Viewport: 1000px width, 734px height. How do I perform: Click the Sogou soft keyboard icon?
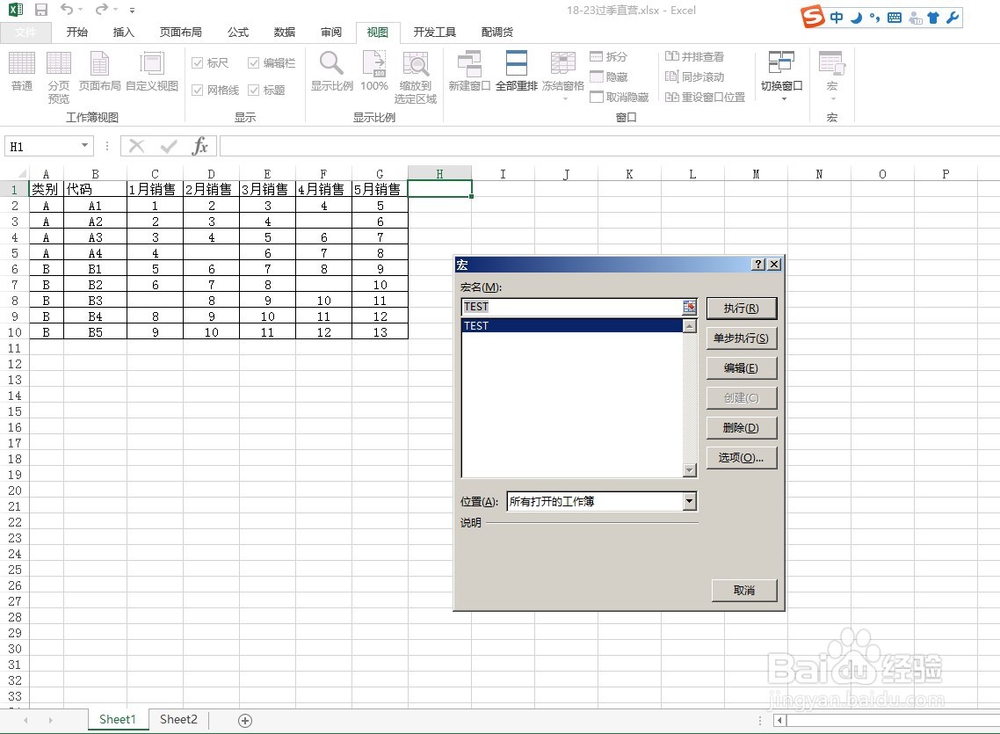895,18
